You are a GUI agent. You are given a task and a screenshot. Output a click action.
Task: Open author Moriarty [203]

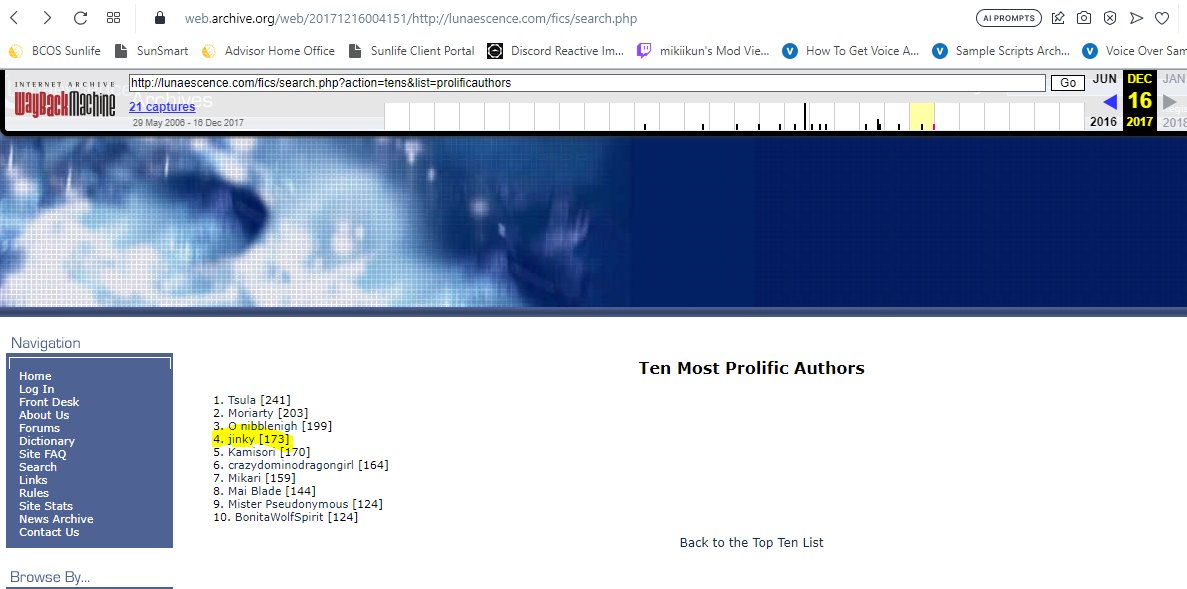[268, 413]
